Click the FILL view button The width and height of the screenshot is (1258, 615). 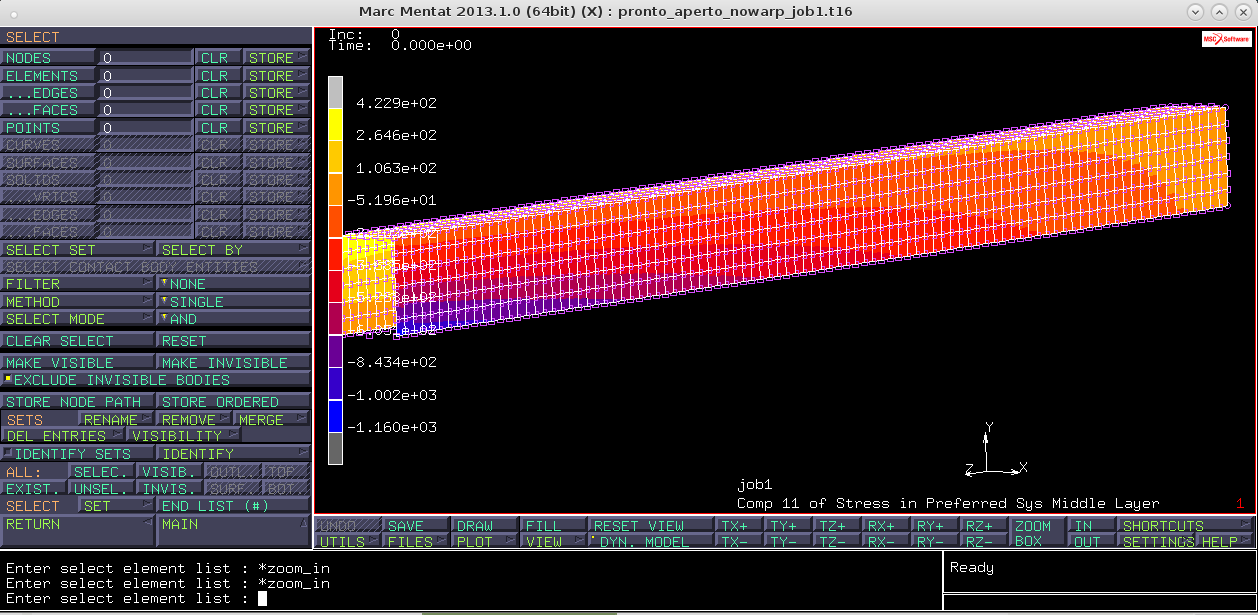coord(553,526)
